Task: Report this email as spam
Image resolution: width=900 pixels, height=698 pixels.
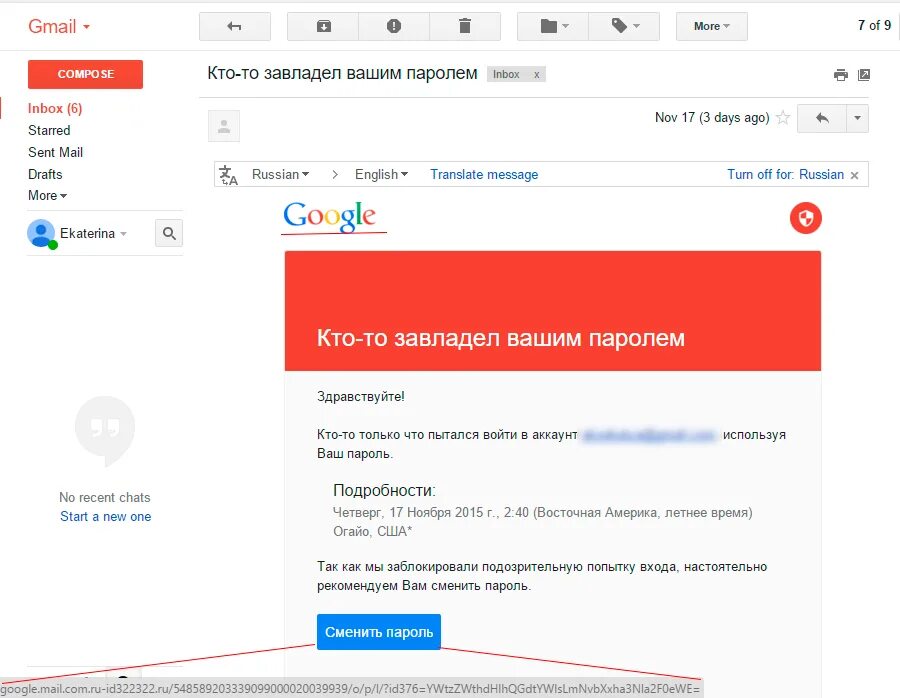Action: click(394, 26)
